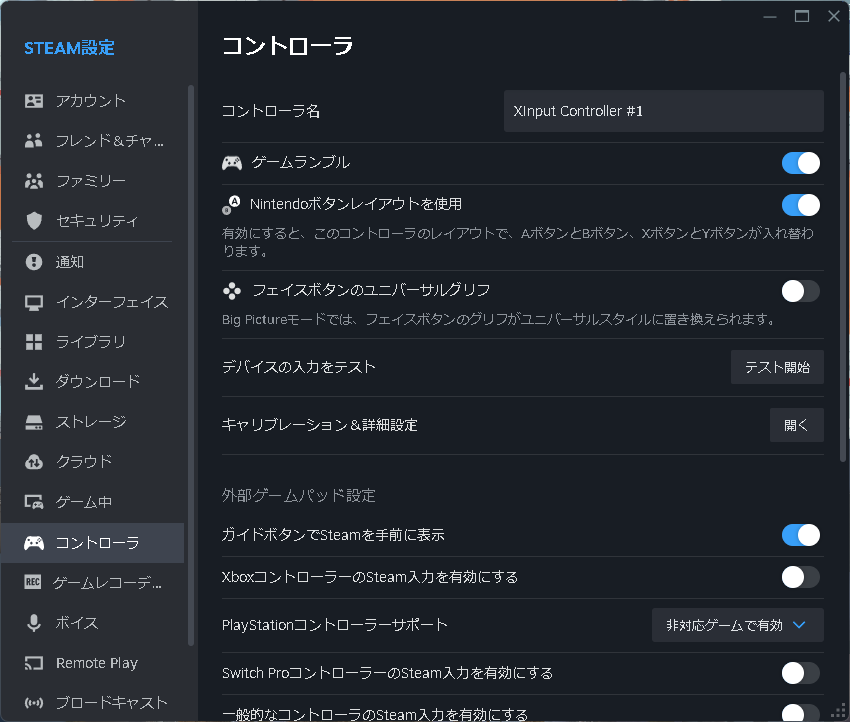
Task: Disable the ゲームランブル toggle
Action: (800, 161)
